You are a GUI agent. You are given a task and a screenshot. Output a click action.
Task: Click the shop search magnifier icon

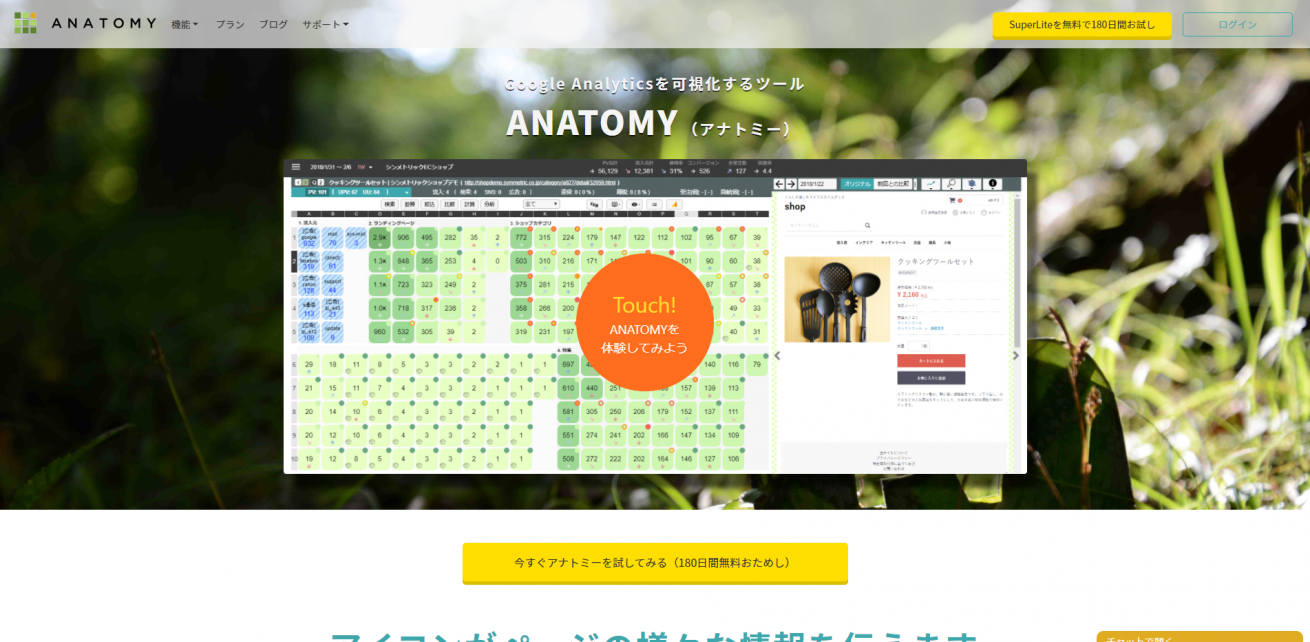click(868, 225)
